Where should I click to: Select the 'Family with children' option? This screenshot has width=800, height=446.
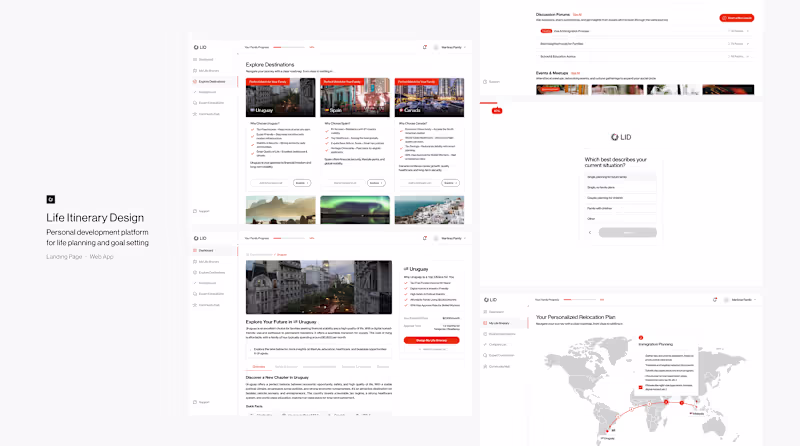pos(620,208)
